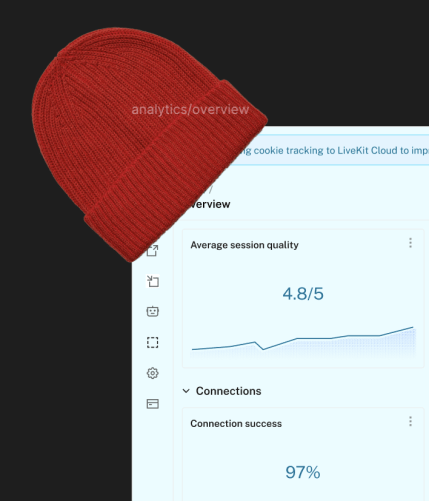The height and width of the screenshot is (501, 429).
Task: Click the 4.8/5 session quality value
Action: (x=303, y=294)
